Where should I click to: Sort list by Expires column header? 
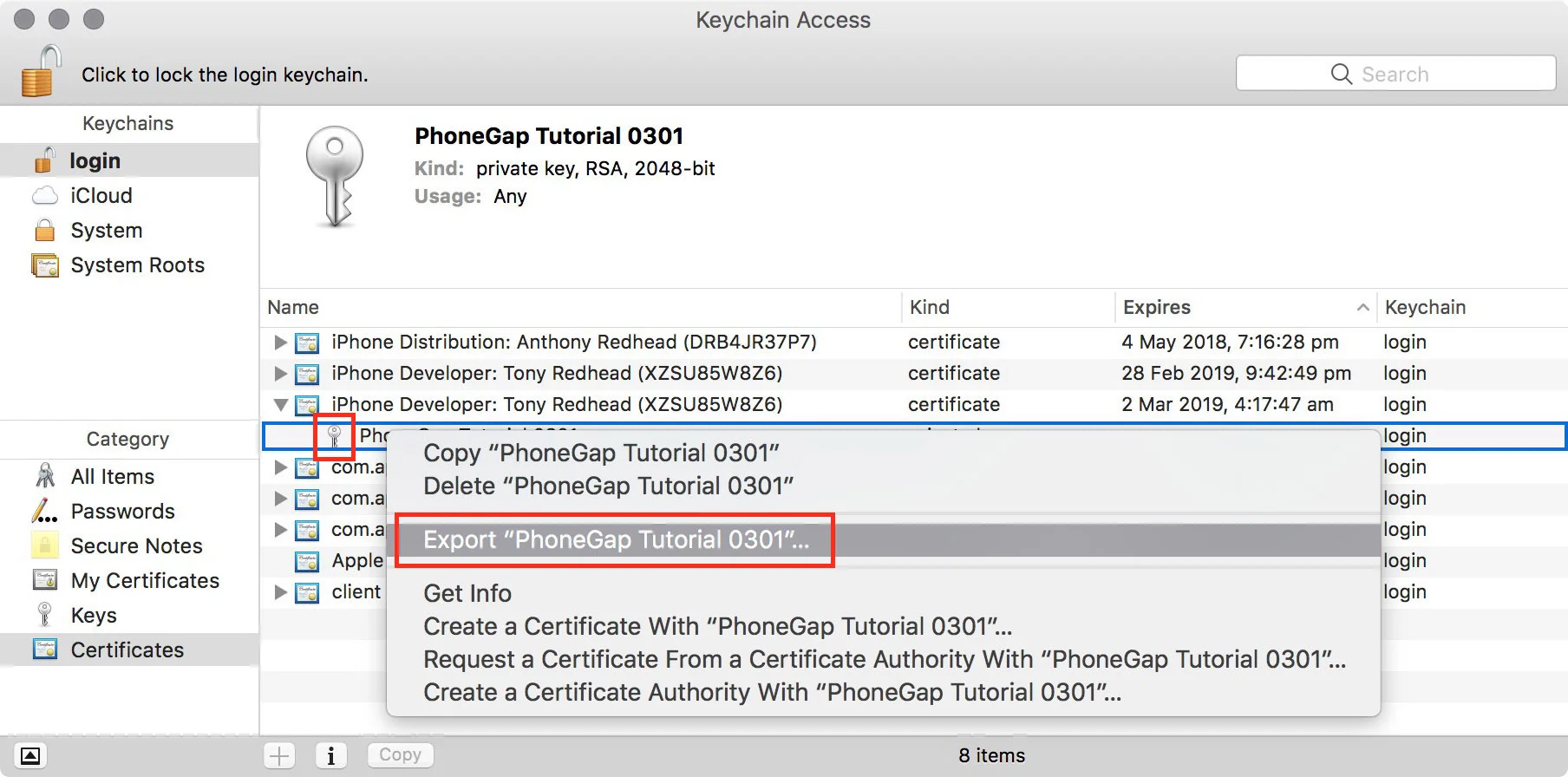pyautogui.click(x=1245, y=307)
